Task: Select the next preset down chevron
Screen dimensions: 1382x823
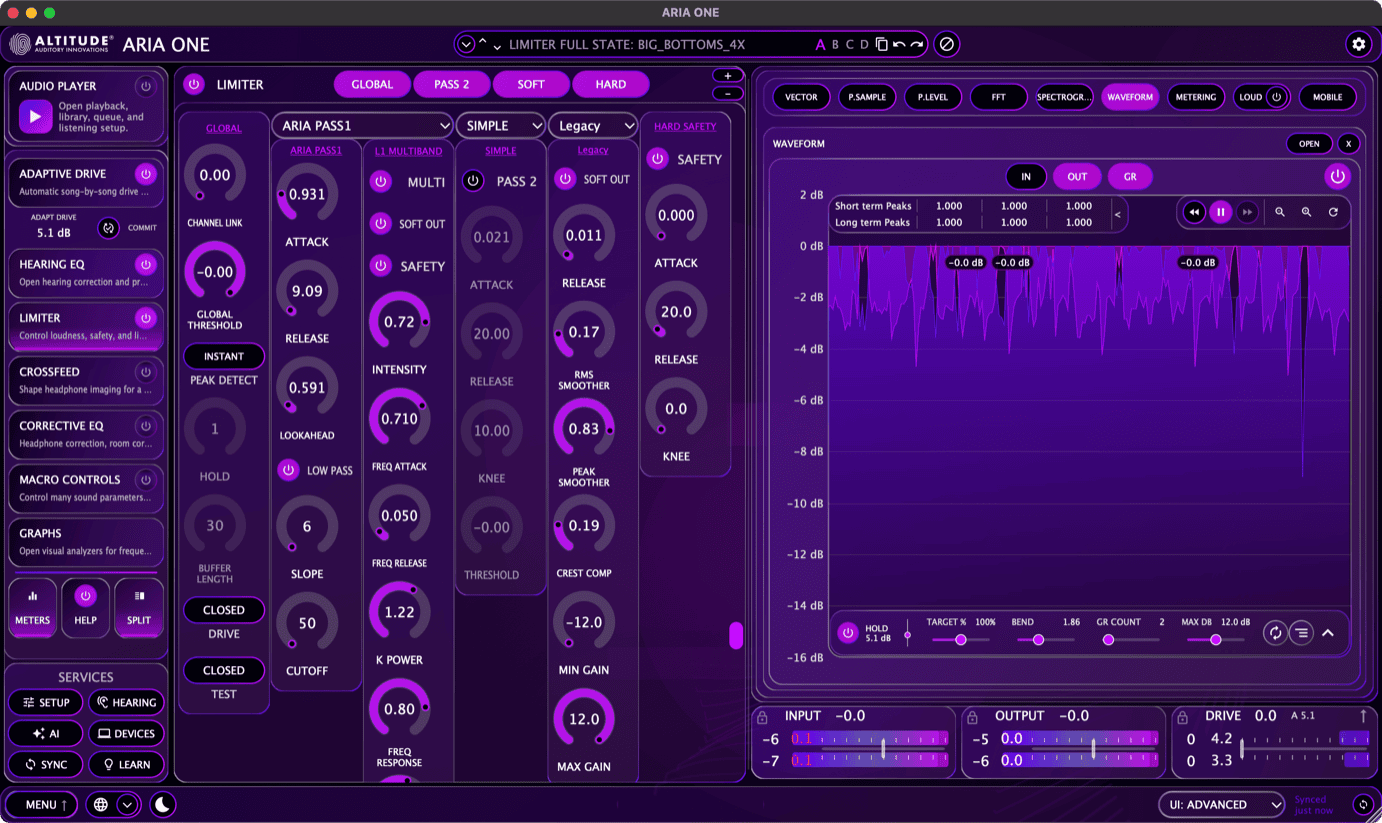Action: point(497,47)
